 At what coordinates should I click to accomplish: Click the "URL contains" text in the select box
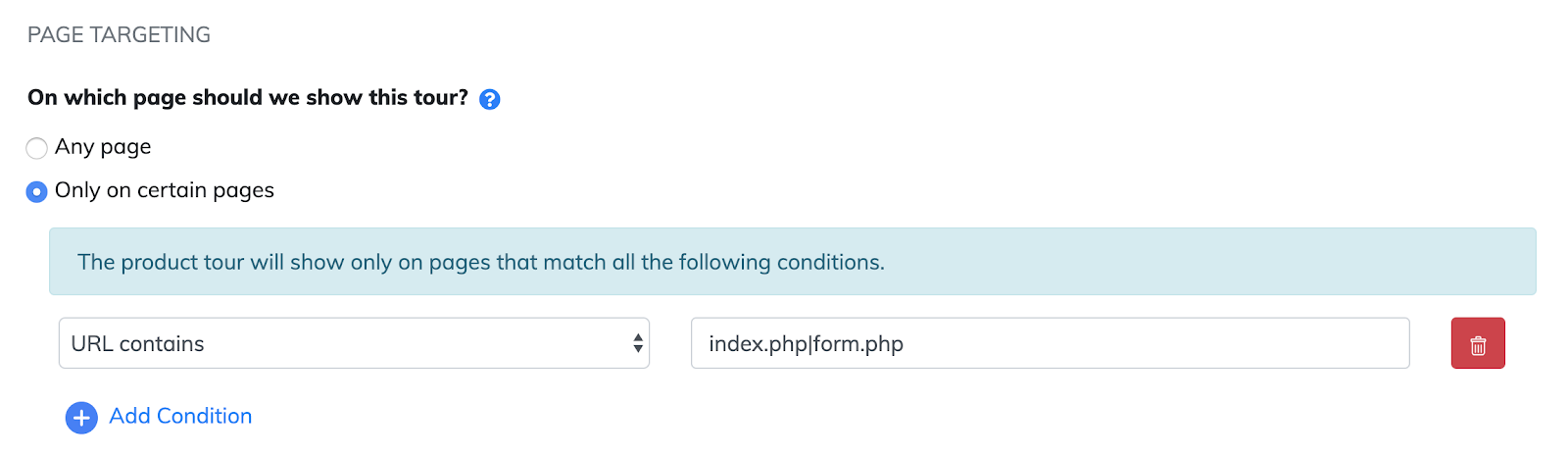pos(138,344)
